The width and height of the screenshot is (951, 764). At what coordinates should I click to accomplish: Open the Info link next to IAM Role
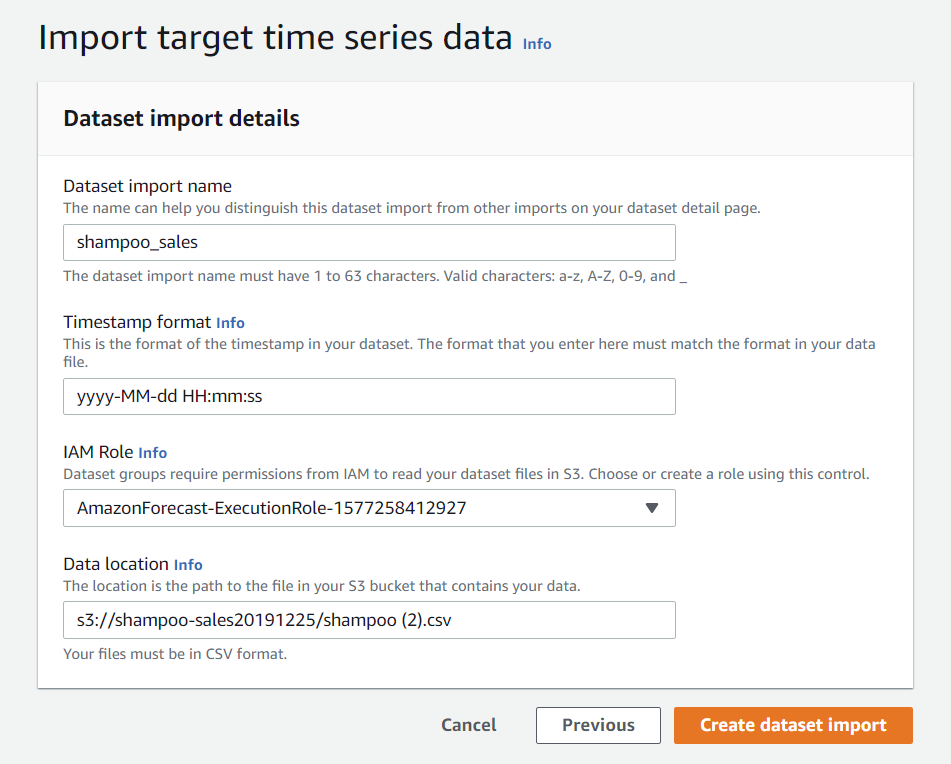152,453
